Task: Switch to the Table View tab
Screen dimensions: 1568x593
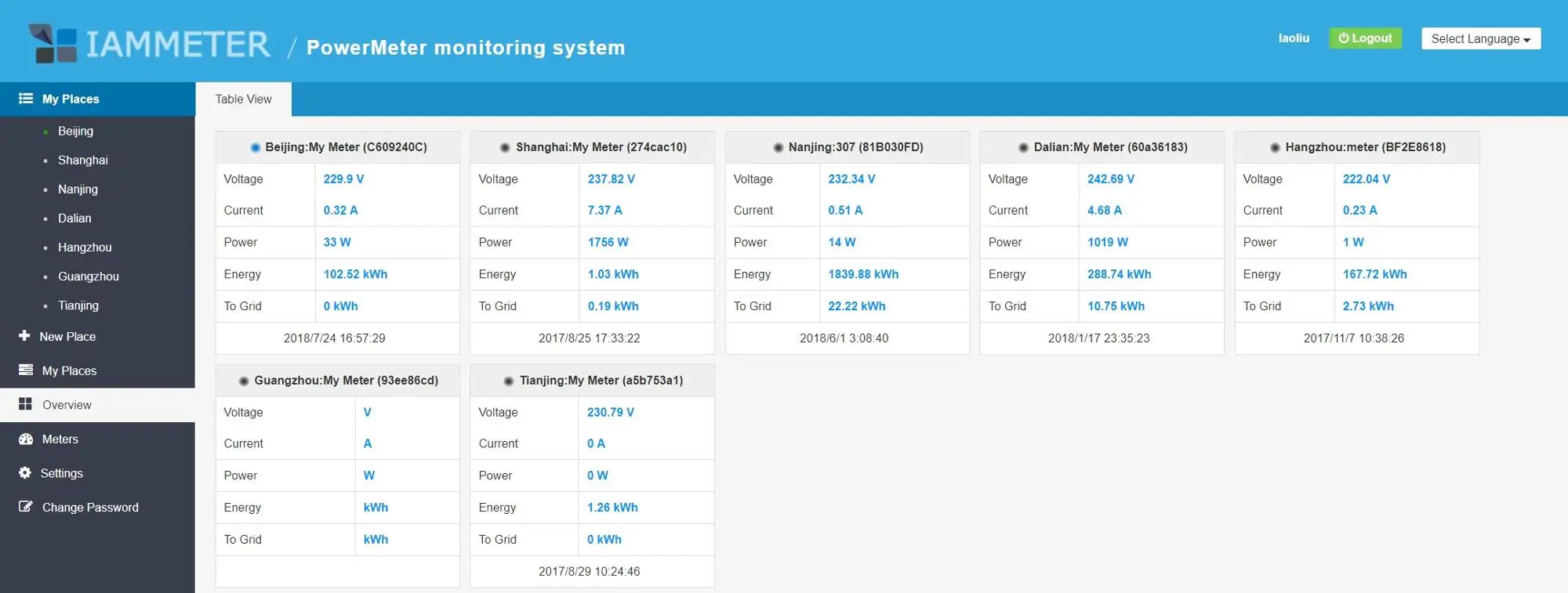Action: 243,99
